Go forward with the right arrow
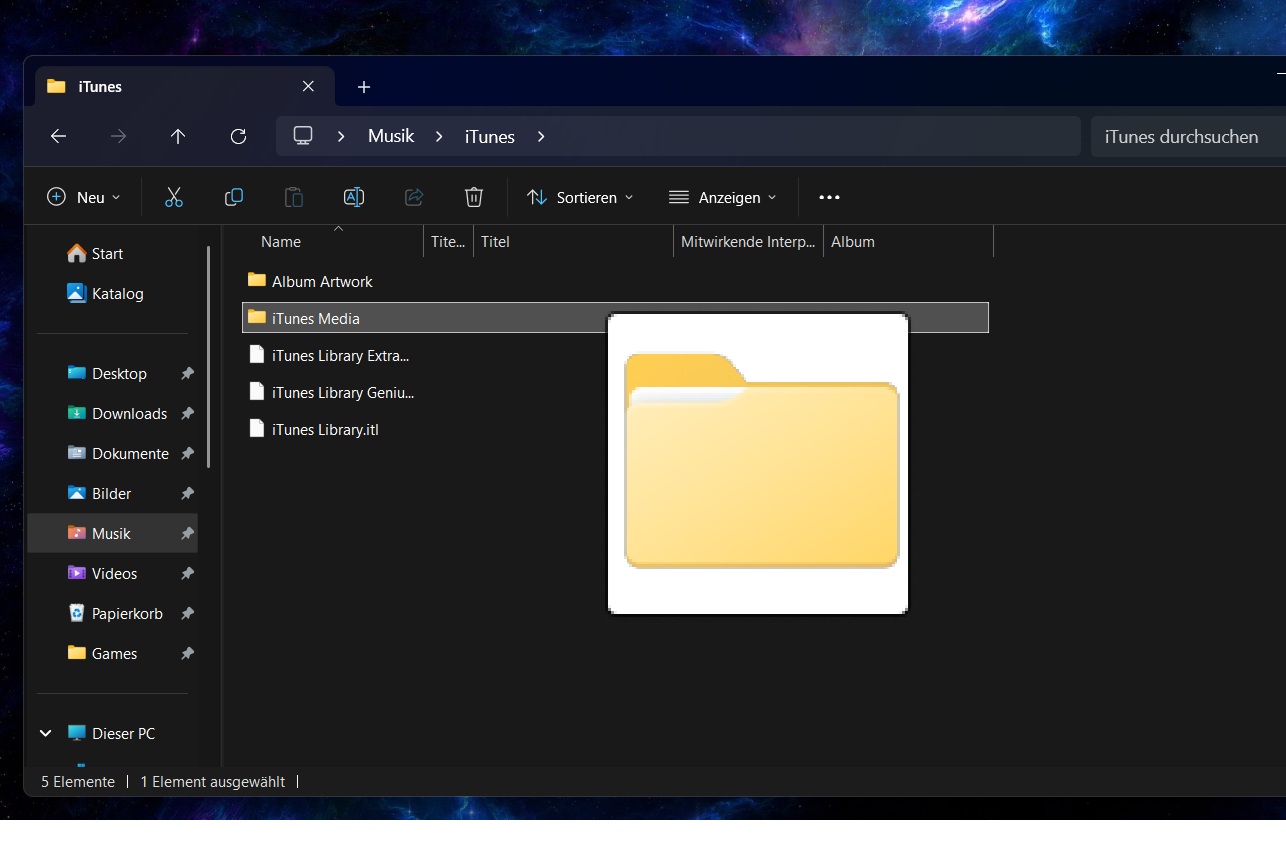The image size is (1286, 858). pos(118,137)
